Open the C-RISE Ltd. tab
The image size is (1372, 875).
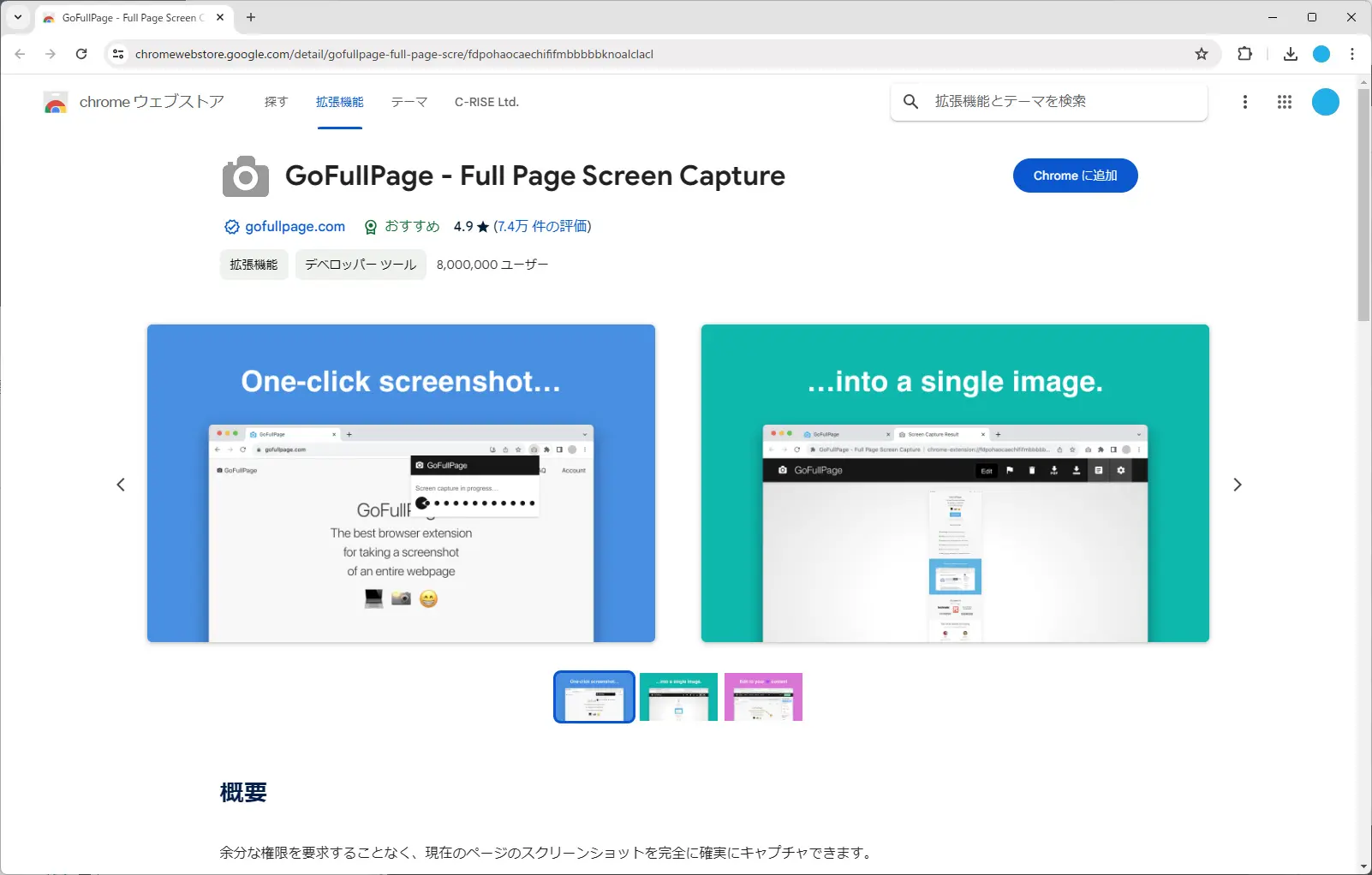tap(486, 102)
